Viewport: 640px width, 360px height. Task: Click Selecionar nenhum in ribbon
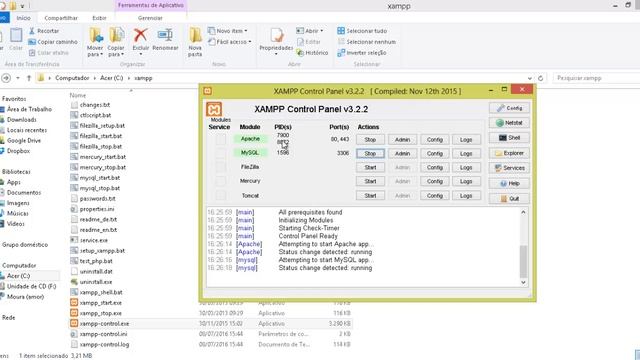(367, 42)
